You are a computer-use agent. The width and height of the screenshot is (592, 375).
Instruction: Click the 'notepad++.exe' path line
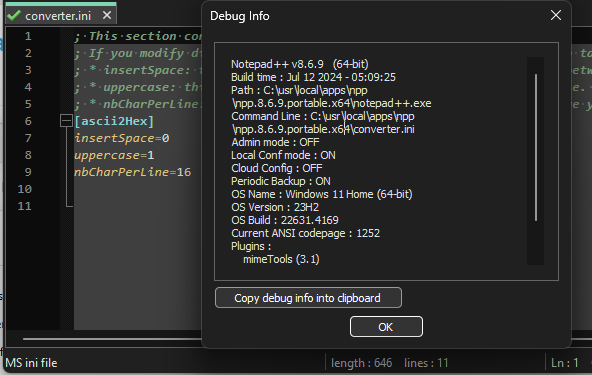tap(331, 103)
